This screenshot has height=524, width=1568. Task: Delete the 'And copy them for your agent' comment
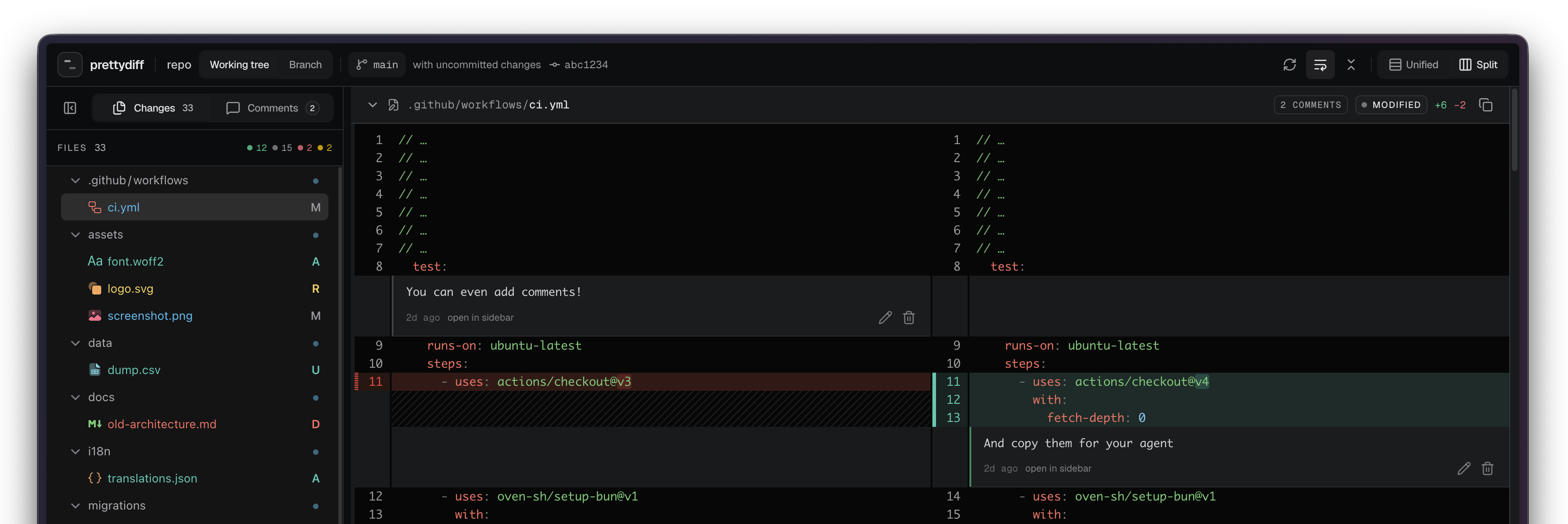pos(1488,468)
